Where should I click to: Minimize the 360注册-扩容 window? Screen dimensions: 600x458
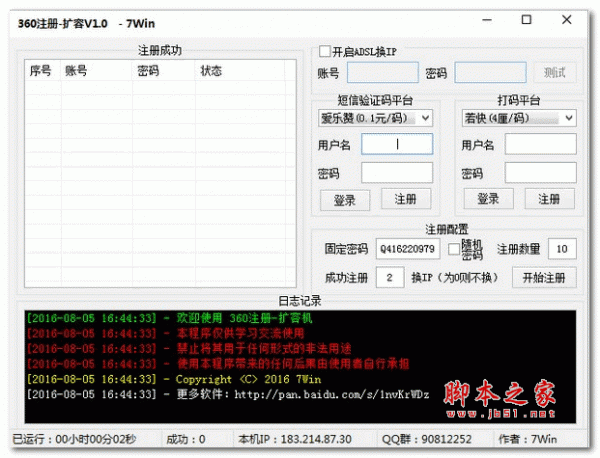coord(487,20)
